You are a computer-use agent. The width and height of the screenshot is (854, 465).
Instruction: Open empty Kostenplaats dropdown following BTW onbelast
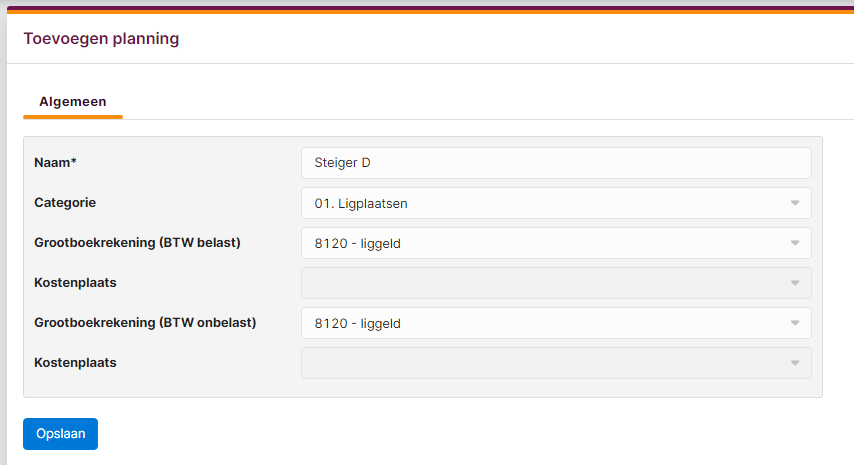(x=556, y=363)
